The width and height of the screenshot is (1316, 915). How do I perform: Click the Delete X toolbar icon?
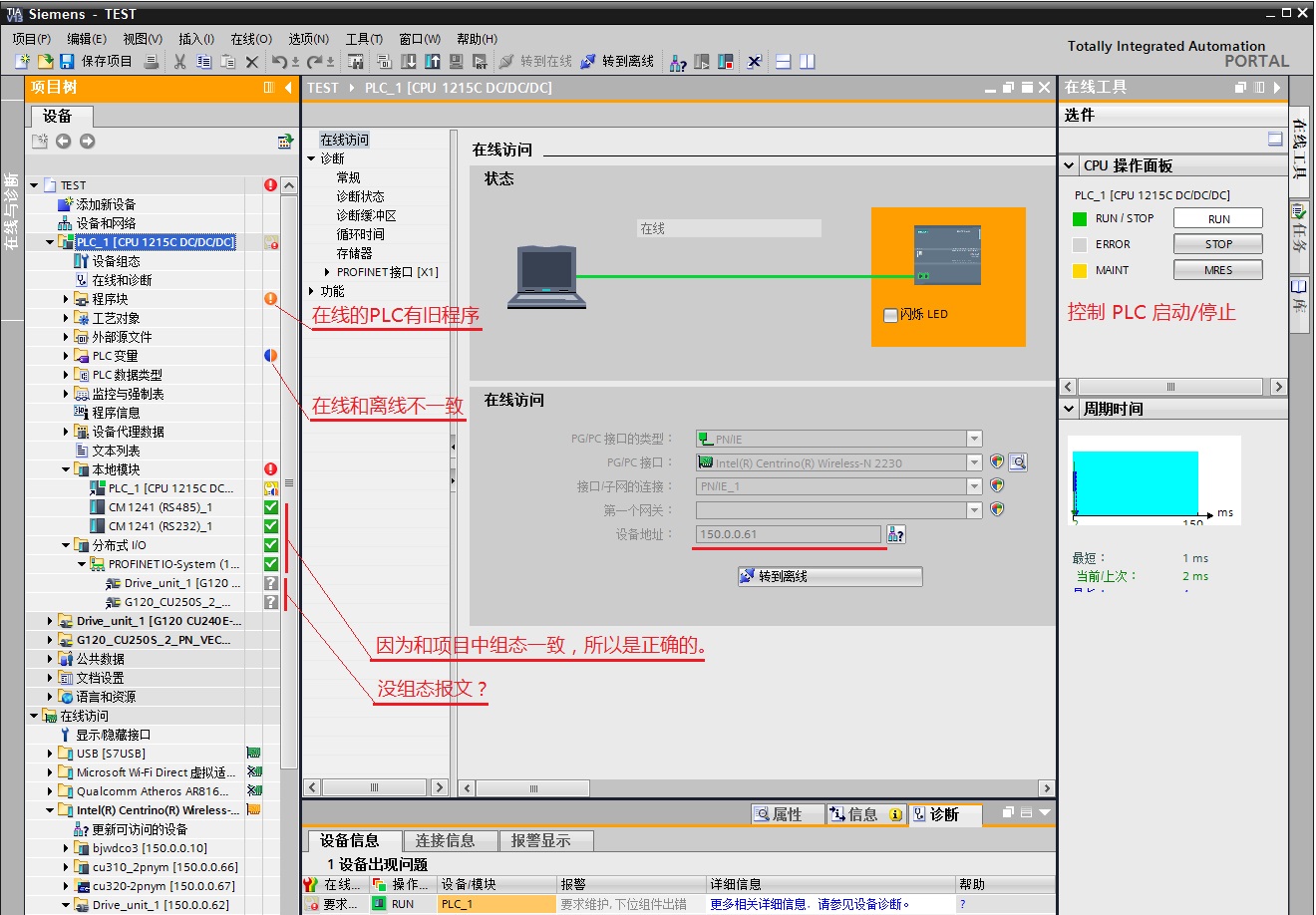[252, 62]
